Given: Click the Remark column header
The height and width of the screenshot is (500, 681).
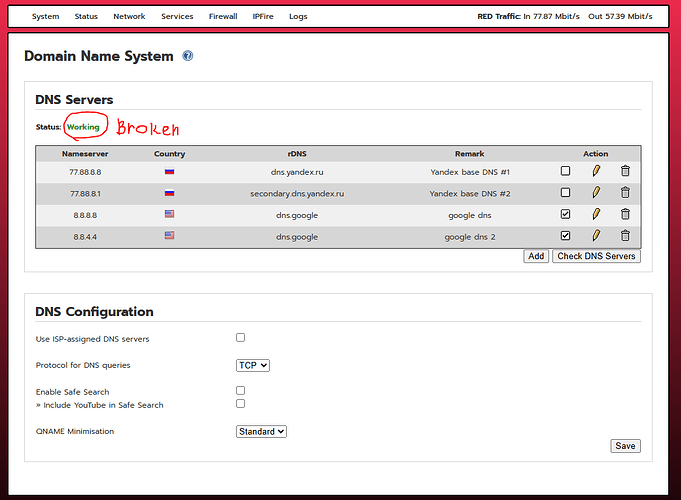Looking at the screenshot, I should click(x=469, y=154).
